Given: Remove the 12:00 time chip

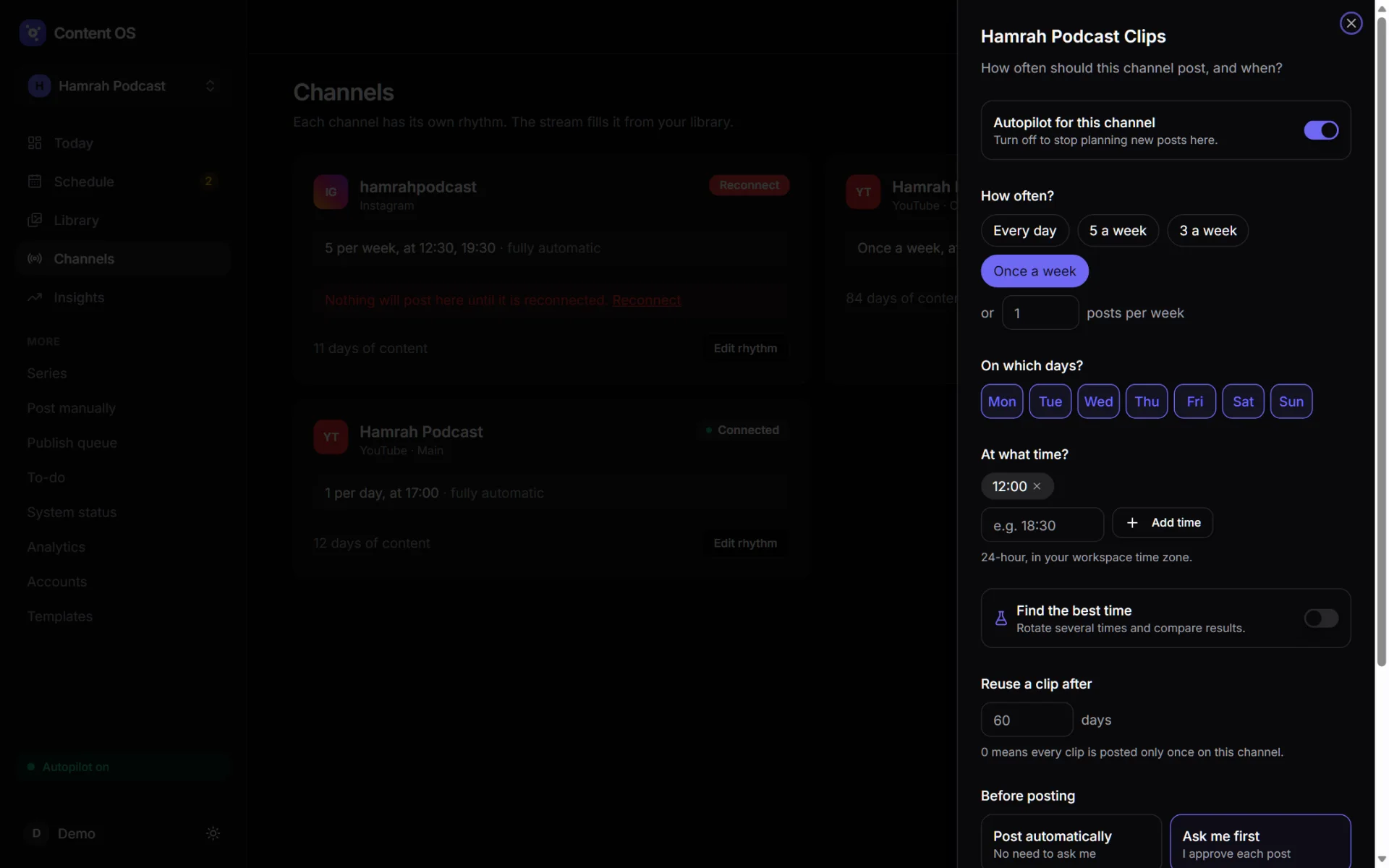Looking at the screenshot, I should click(1037, 486).
